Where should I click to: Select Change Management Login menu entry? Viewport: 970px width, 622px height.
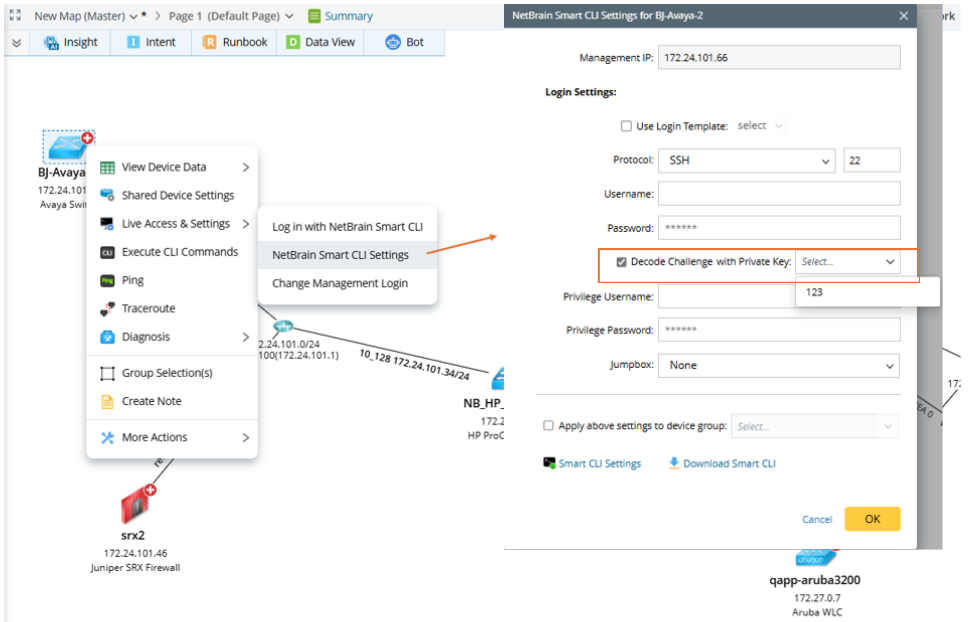(x=340, y=283)
